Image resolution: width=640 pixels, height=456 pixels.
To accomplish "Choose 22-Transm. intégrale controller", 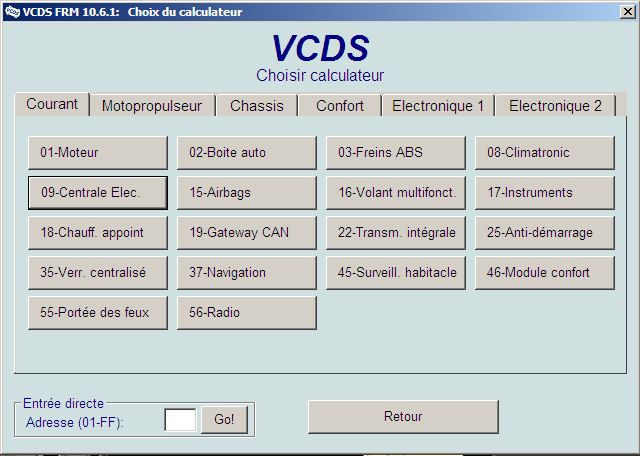I will (x=396, y=233).
